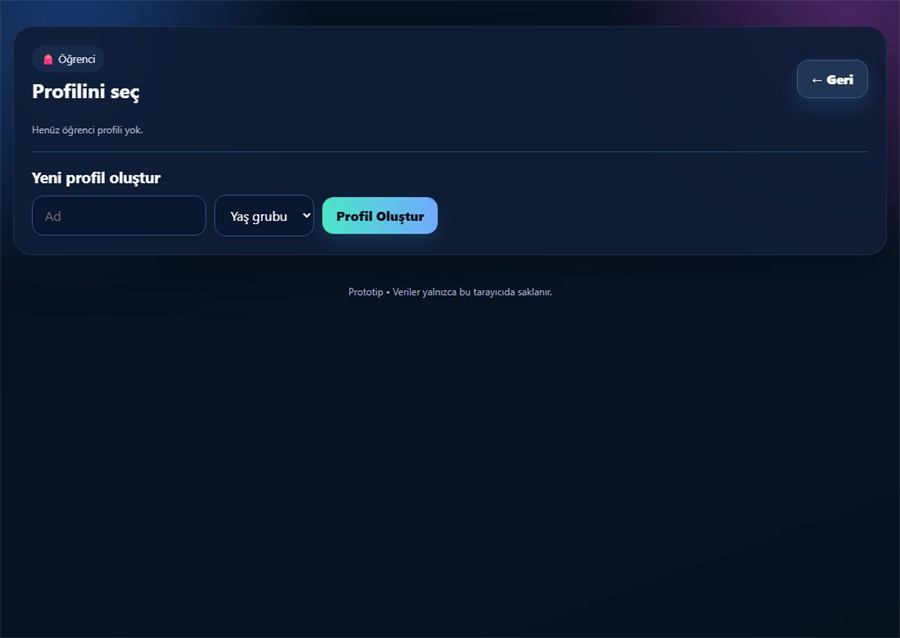Image resolution: width=900 pixels, height=638 pixels.
Task: Click the 'Yeni profil oluştur' heading
Action: point(96,178)
